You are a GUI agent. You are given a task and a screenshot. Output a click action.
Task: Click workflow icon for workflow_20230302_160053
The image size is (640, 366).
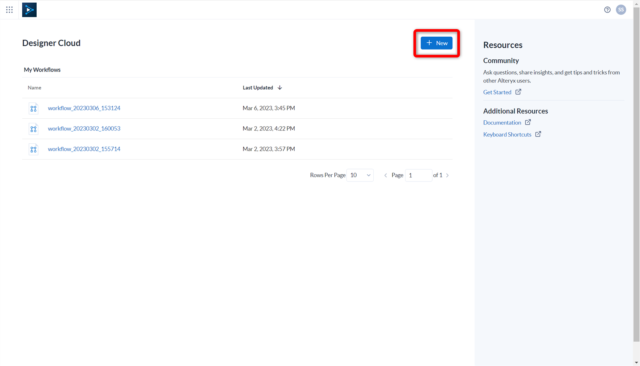[x=33, y=129]
